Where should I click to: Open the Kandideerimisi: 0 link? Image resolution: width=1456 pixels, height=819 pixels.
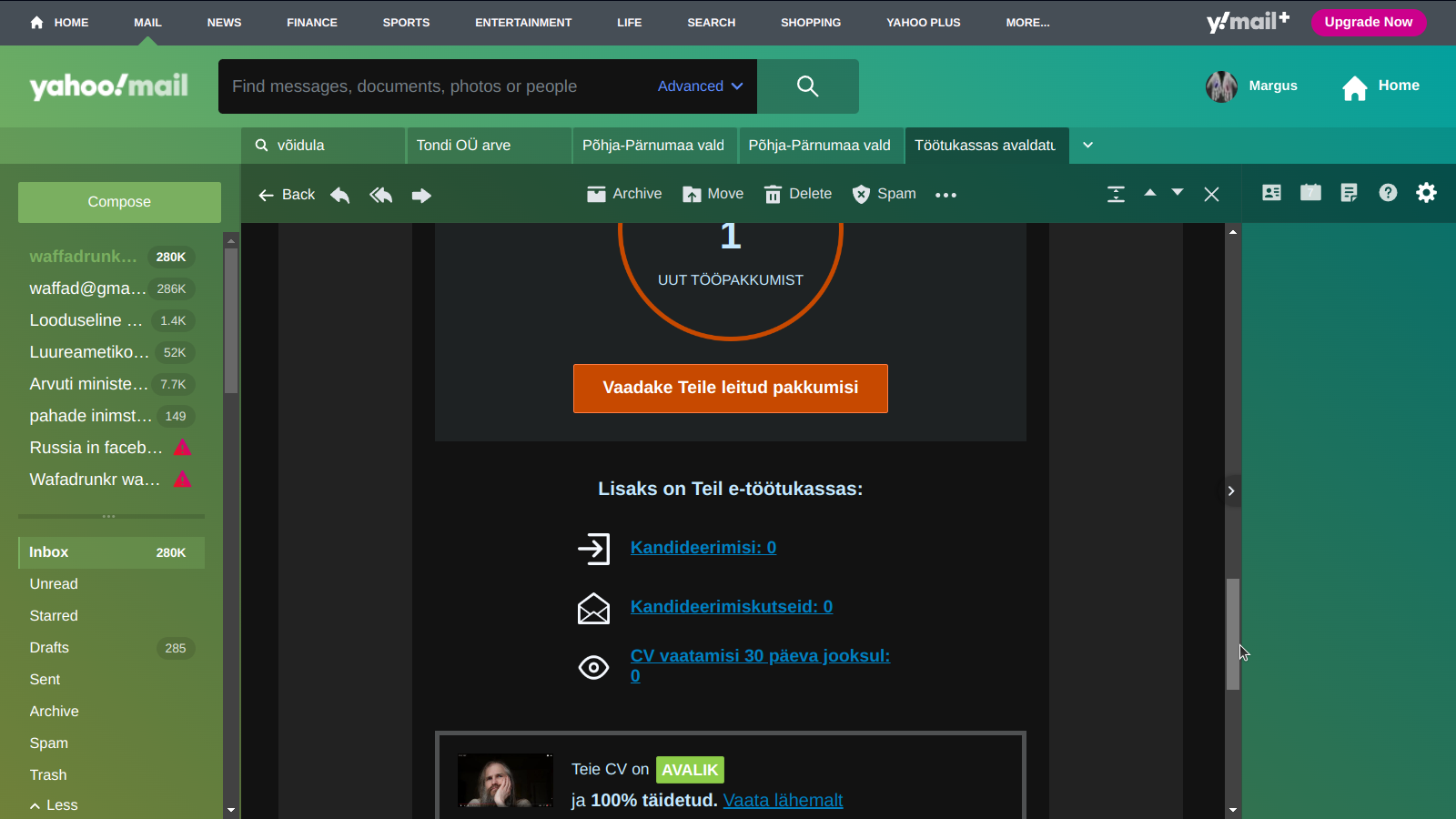point(703,548)
